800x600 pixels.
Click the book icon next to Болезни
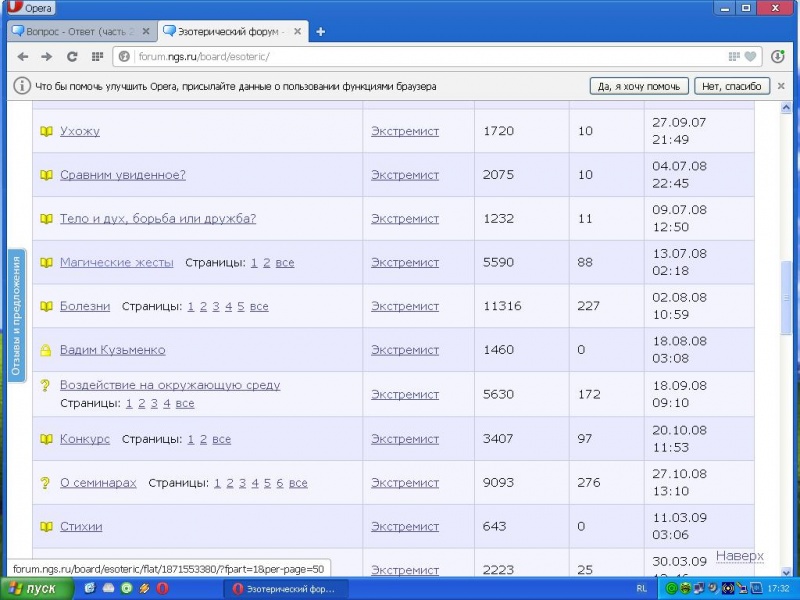point(46,307)
